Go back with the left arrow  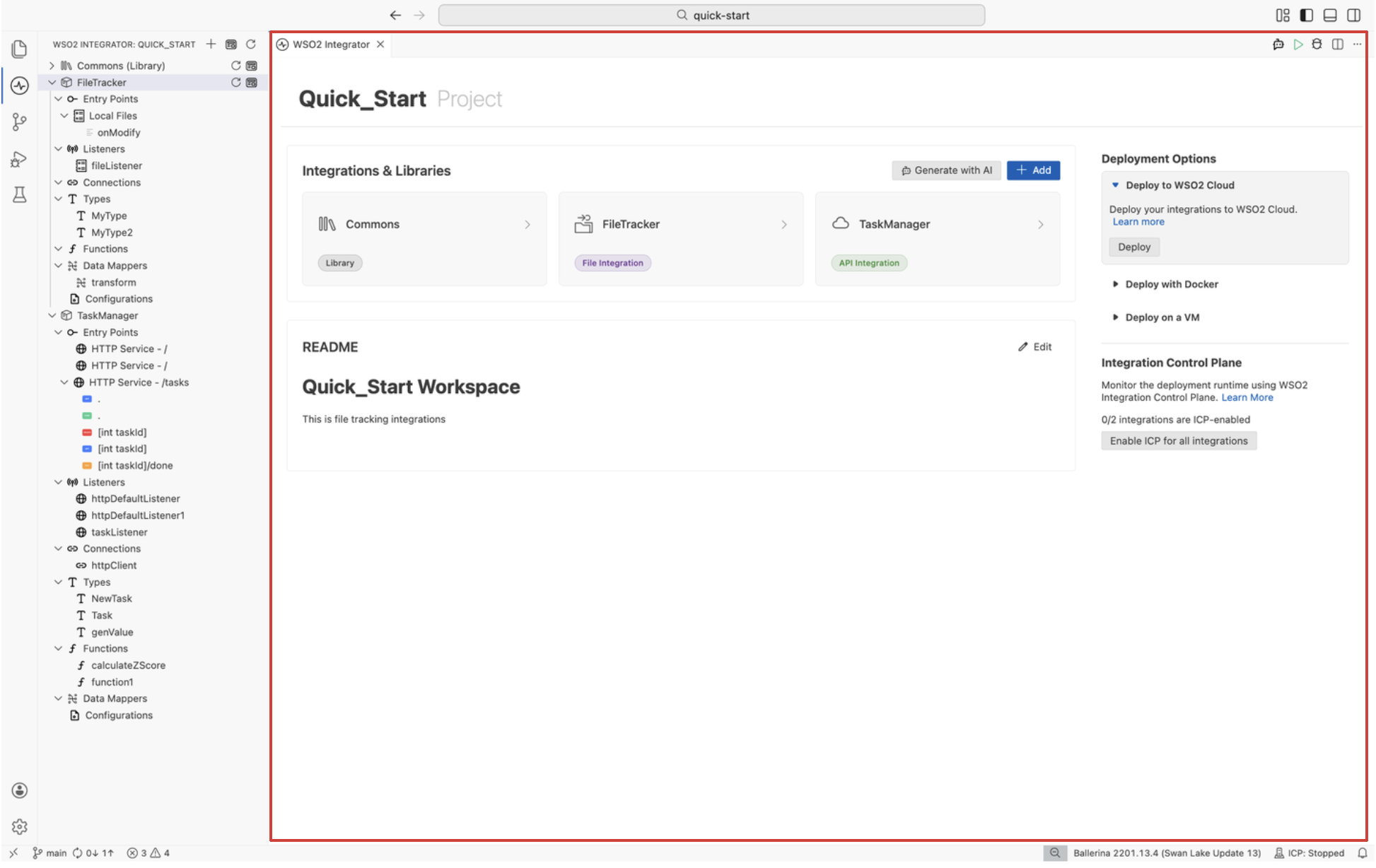coord(395,15)
